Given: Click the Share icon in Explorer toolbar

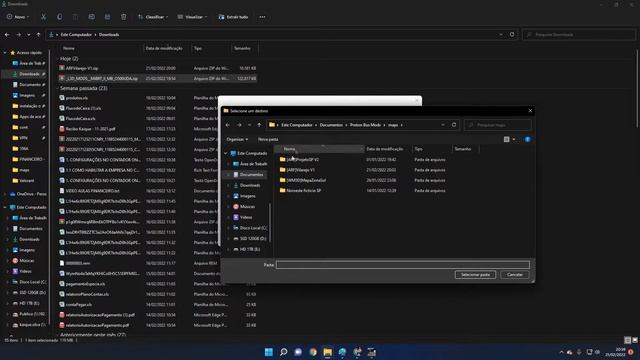Looking at the screenshot, I should [x=107, y=17].
